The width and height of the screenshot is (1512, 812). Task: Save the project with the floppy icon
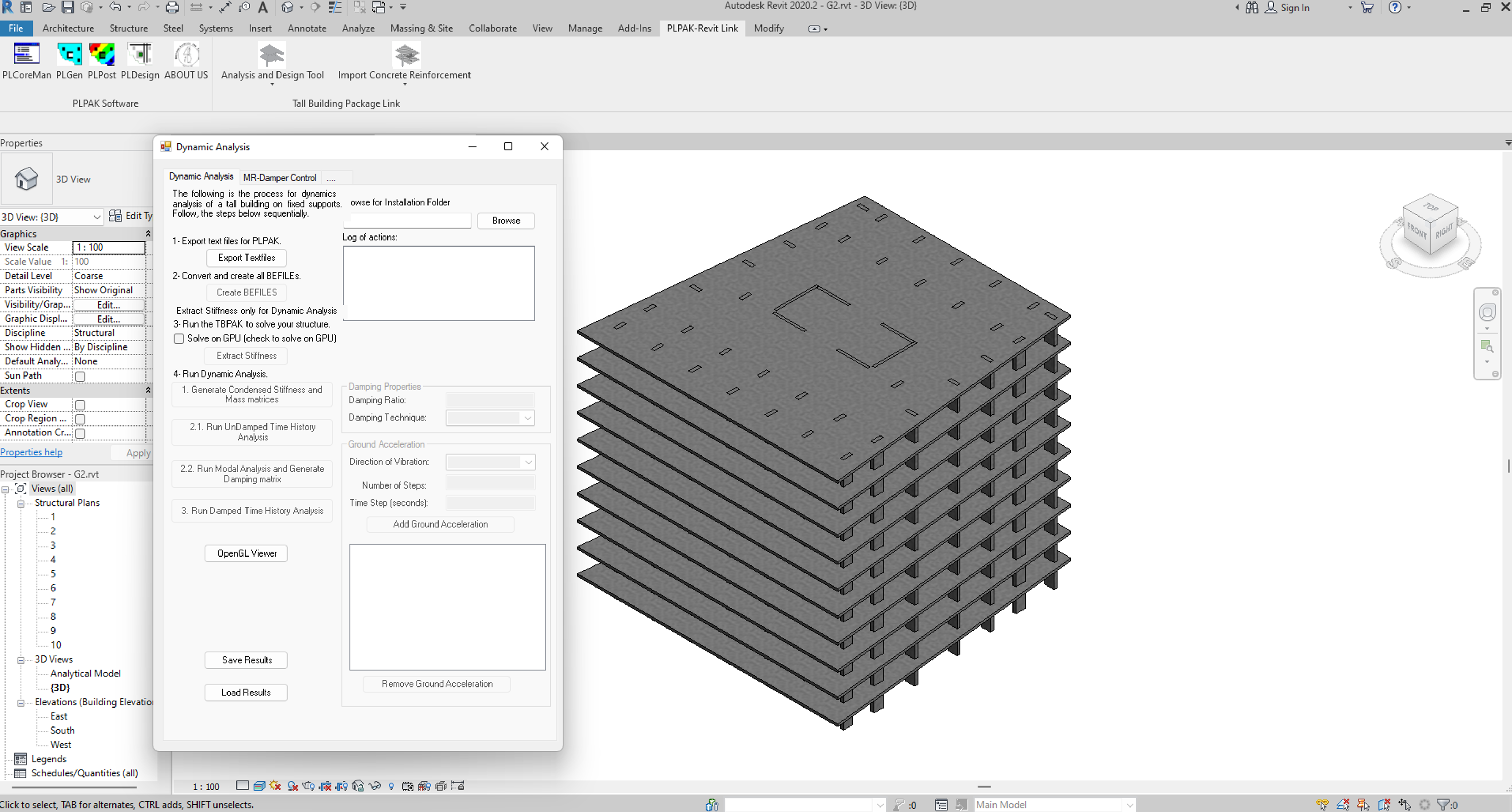point(68,8)
